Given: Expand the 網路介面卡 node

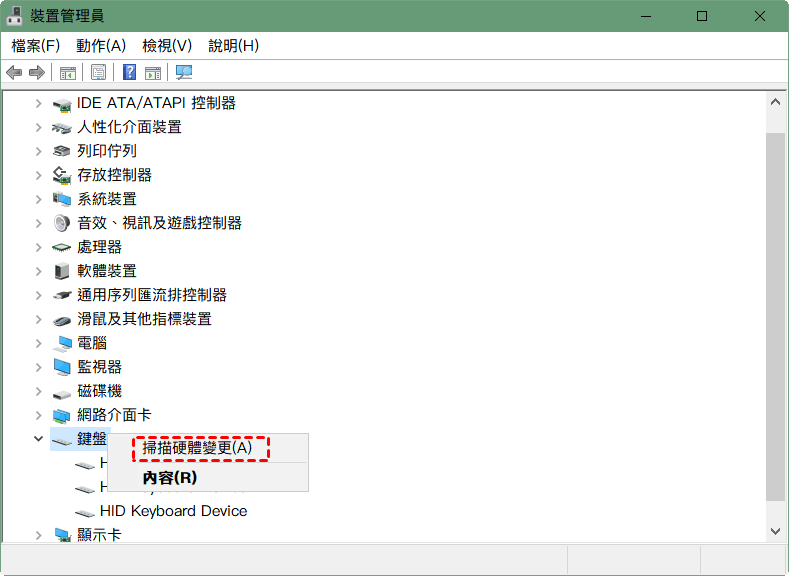Looking at the screenshot, I should point(38,415).
